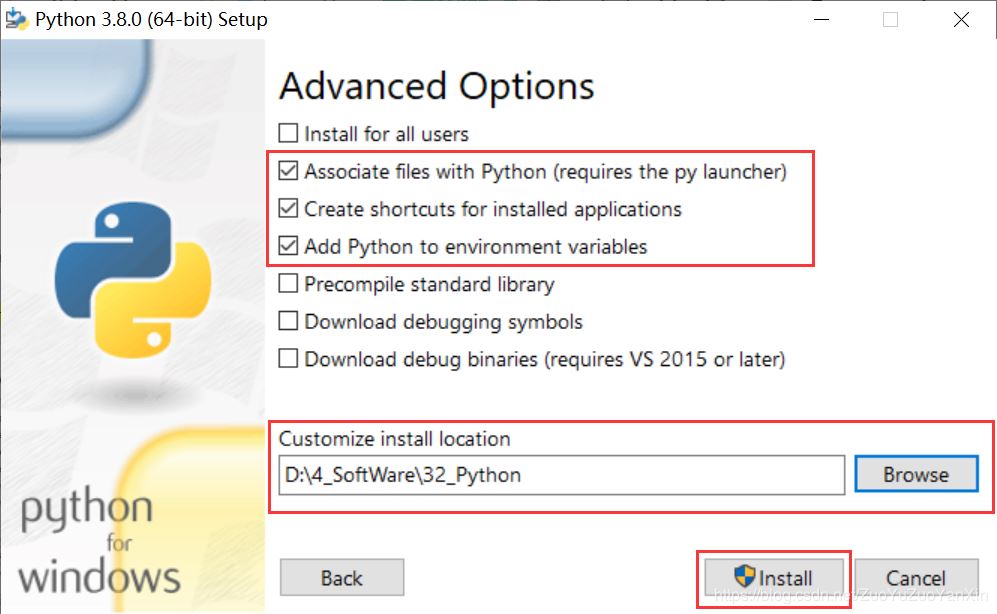Uncheck Add Python to environment variables
997x614 pixels.
tap(288, 246)
